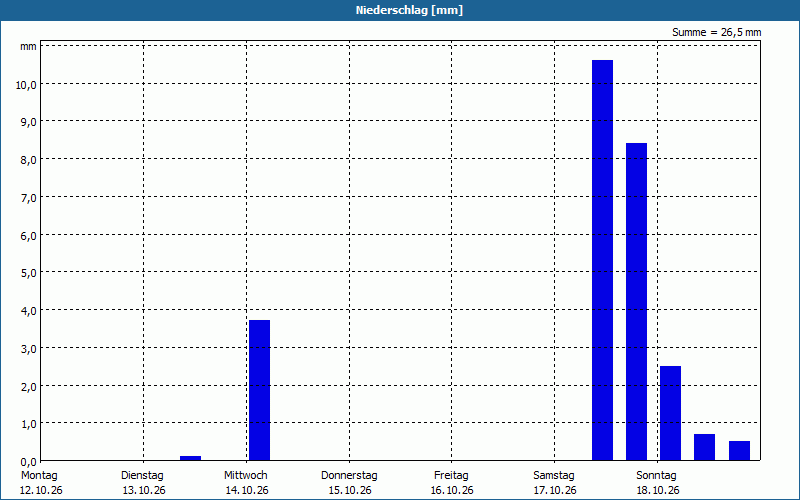Image resolution: width=800 pixels, height=500 pixels.
Task: Click the Mittwoch axis label
Action: [245, 476]
